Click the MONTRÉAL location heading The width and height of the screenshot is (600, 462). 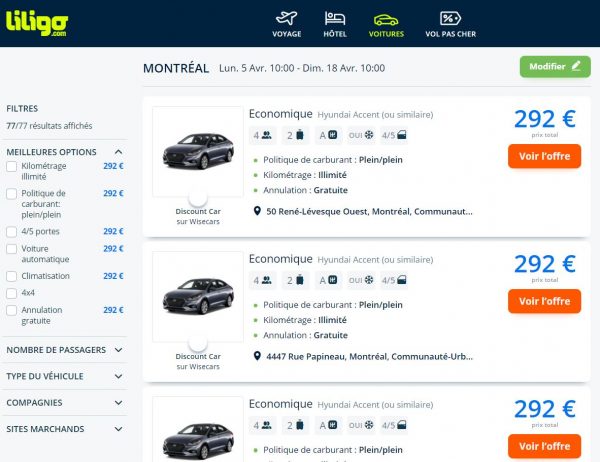pyautogui.click(x=176, y=68)
